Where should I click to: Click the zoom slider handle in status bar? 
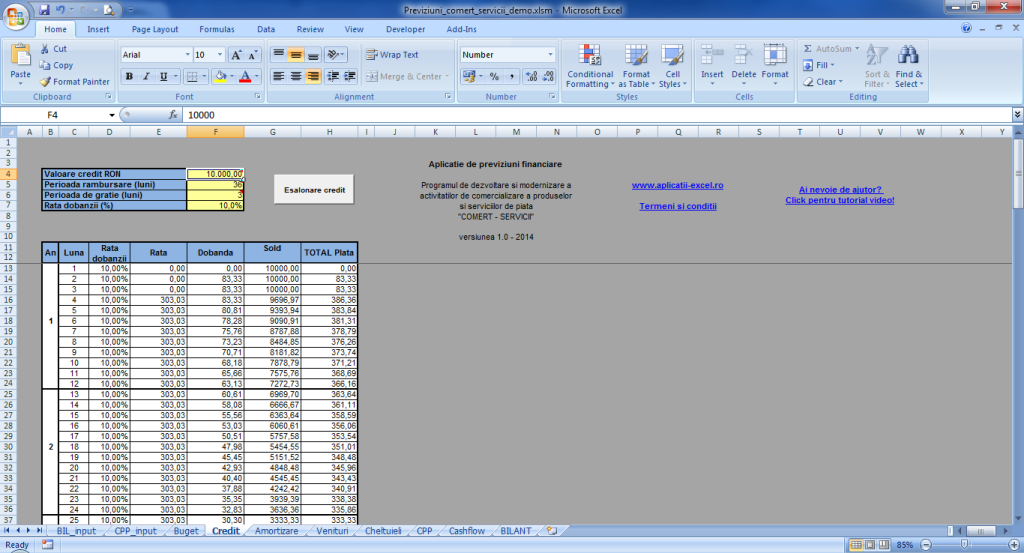pos(964,545)
